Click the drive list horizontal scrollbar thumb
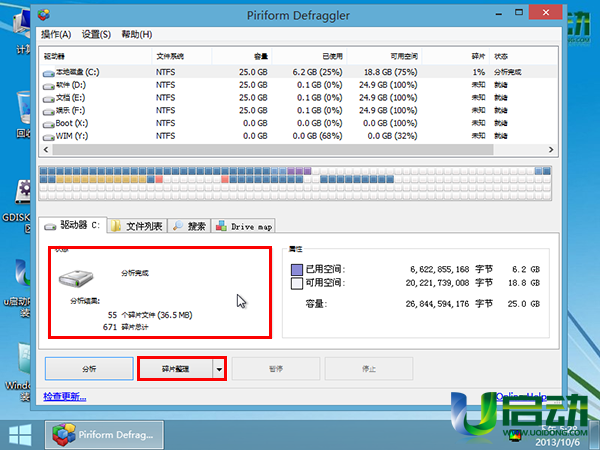The image size is (600, 450). [x=273, y=150]
